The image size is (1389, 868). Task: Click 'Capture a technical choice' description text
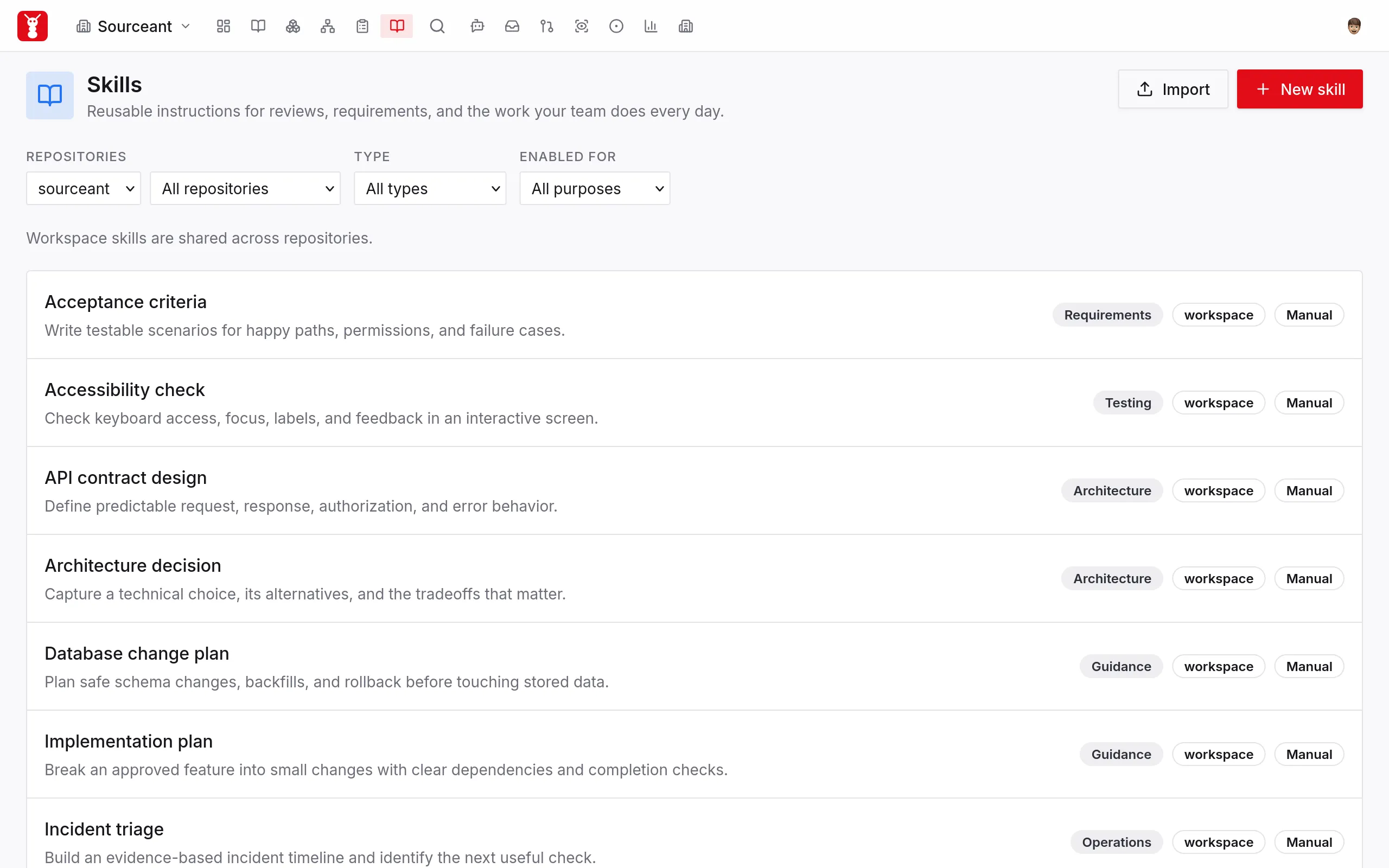(x=305, y=593)
